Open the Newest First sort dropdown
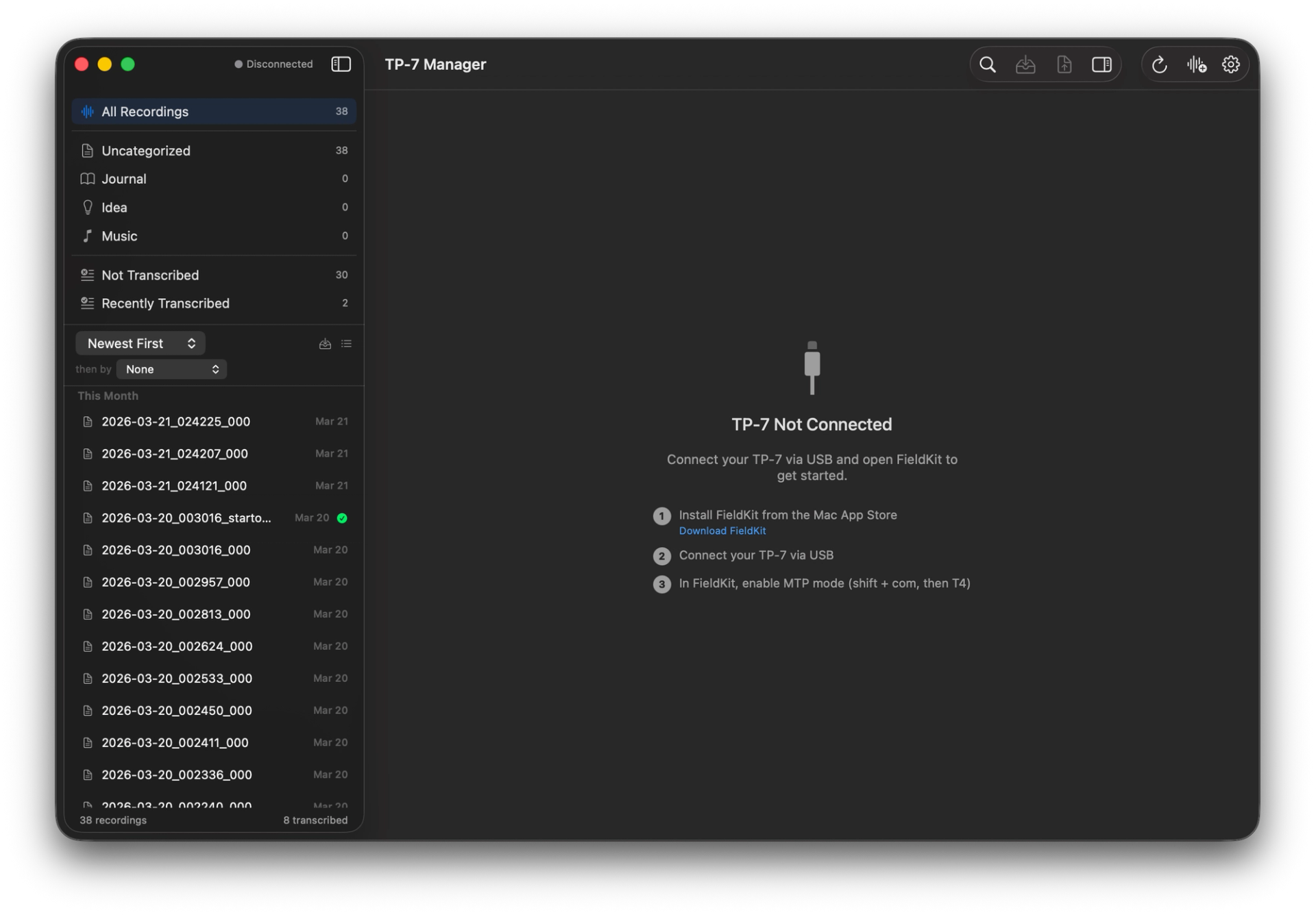Screen dimensions: 1316x915 point(141,343)
